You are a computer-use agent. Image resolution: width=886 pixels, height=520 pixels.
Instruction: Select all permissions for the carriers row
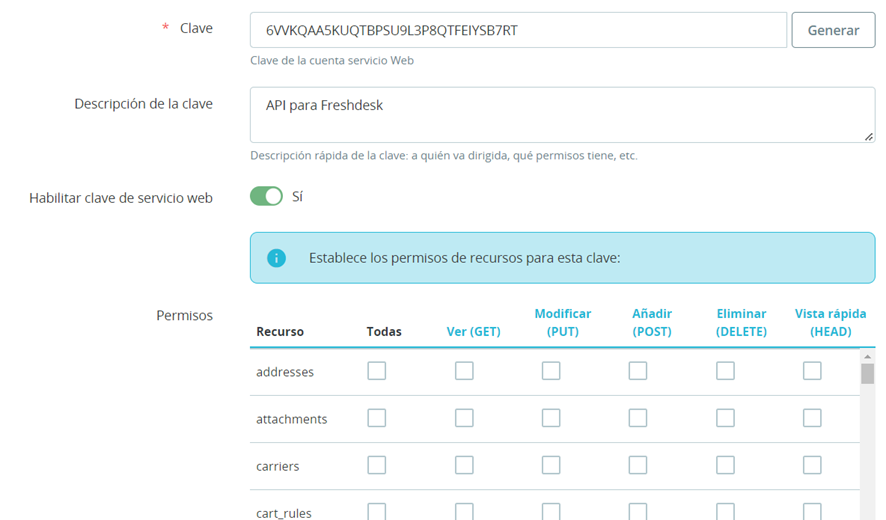pyautogui.click(x=376, y=465)
